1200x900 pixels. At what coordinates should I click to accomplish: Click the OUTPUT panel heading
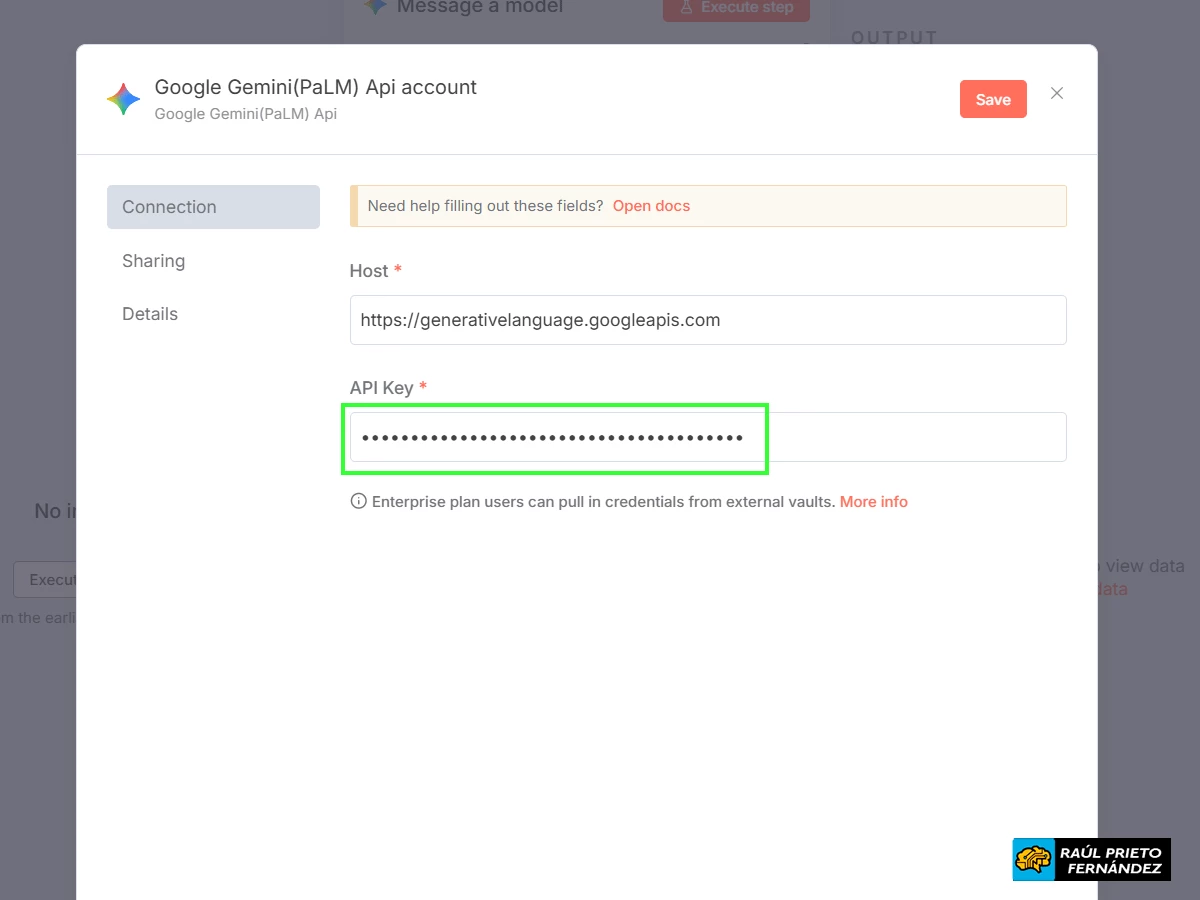[893, 37]
